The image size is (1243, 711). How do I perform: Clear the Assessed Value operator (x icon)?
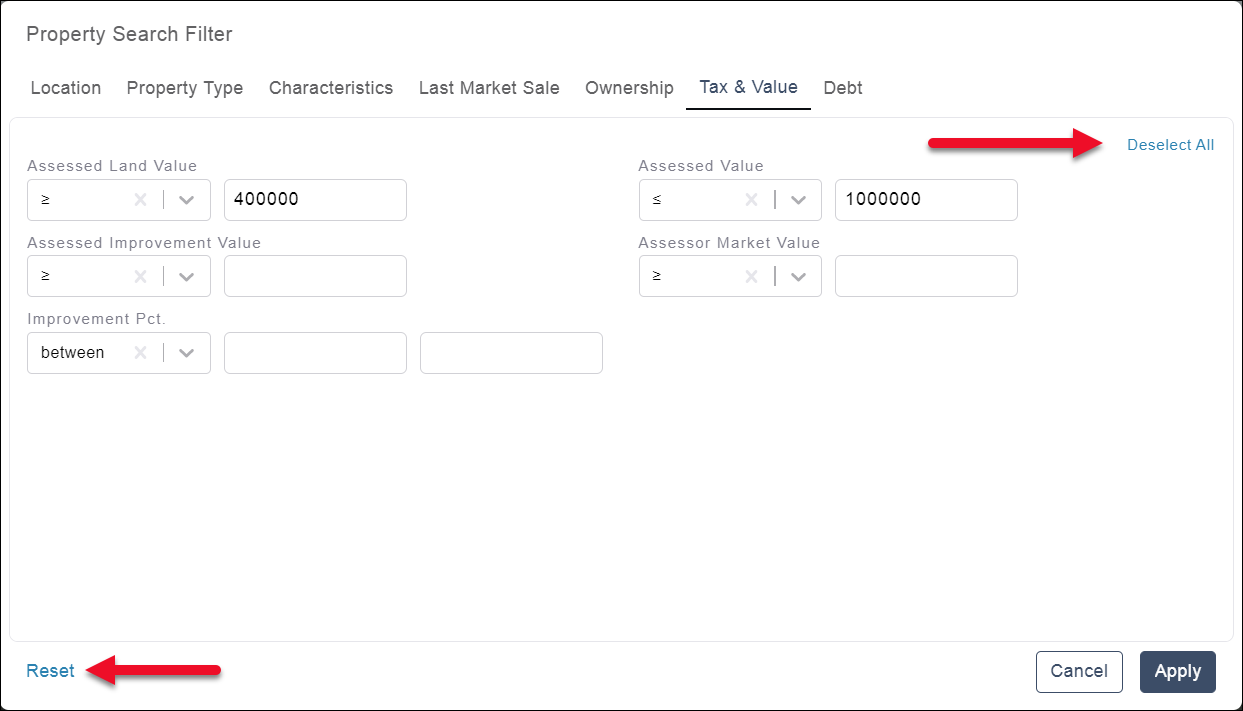point(752,200)
